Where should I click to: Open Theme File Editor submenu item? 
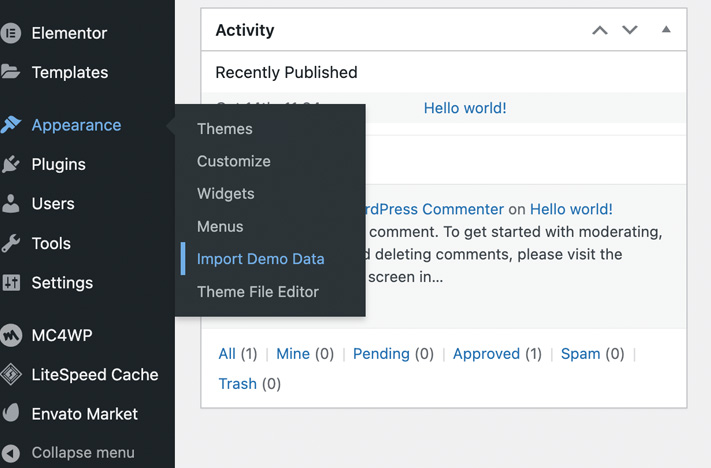(258, 291)
